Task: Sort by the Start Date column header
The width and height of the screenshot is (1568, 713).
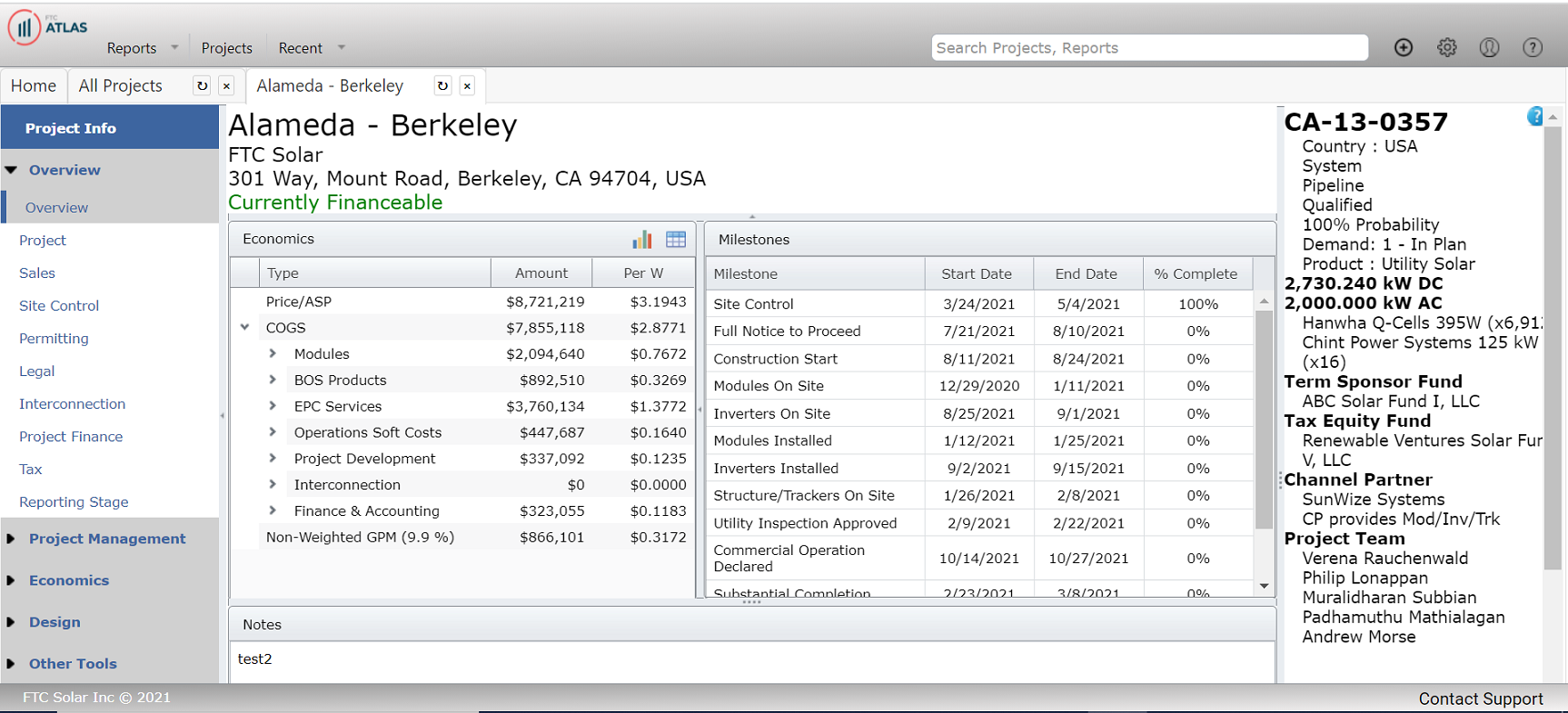Action: point(979,273)
